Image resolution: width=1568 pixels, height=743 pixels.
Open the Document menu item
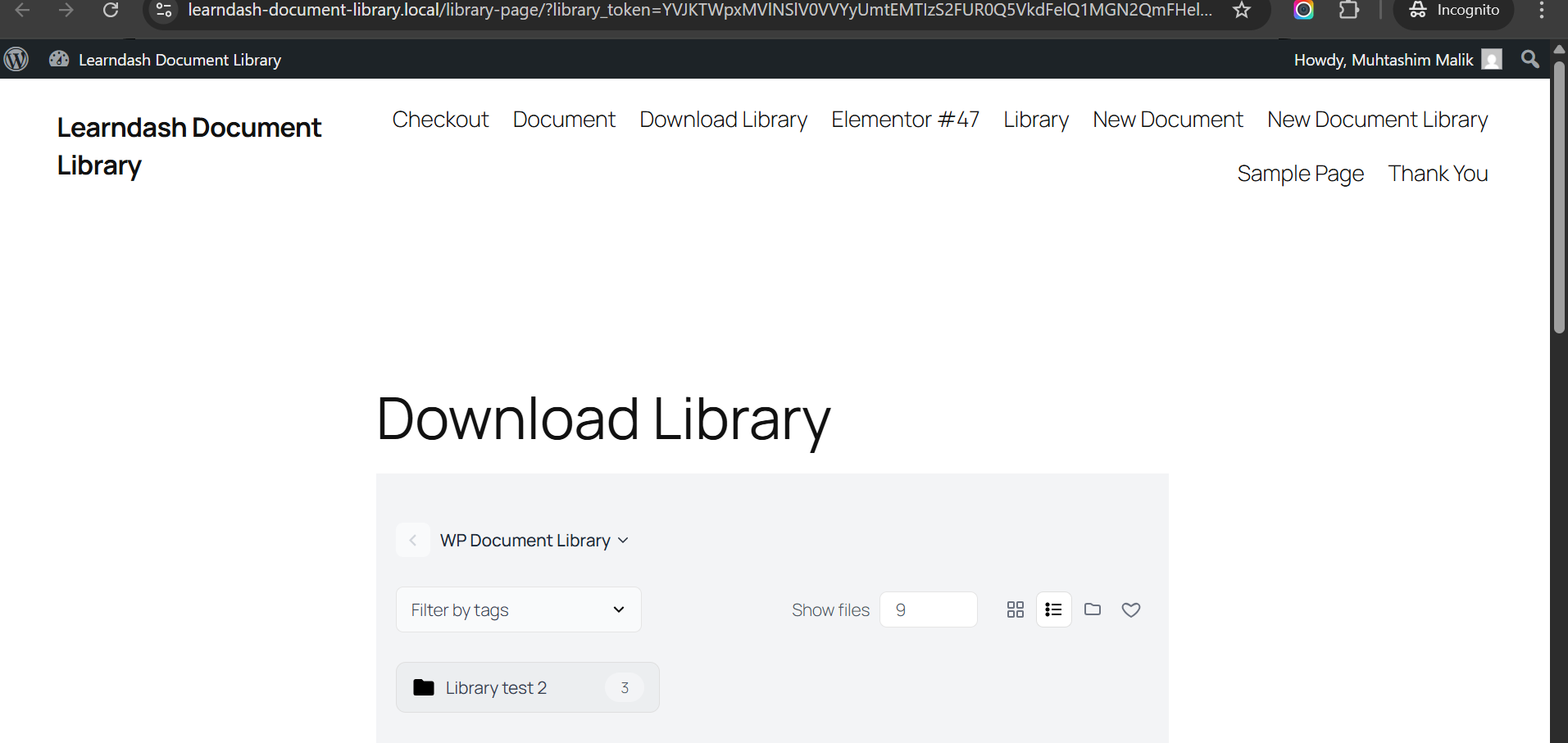tap(564, 120)
